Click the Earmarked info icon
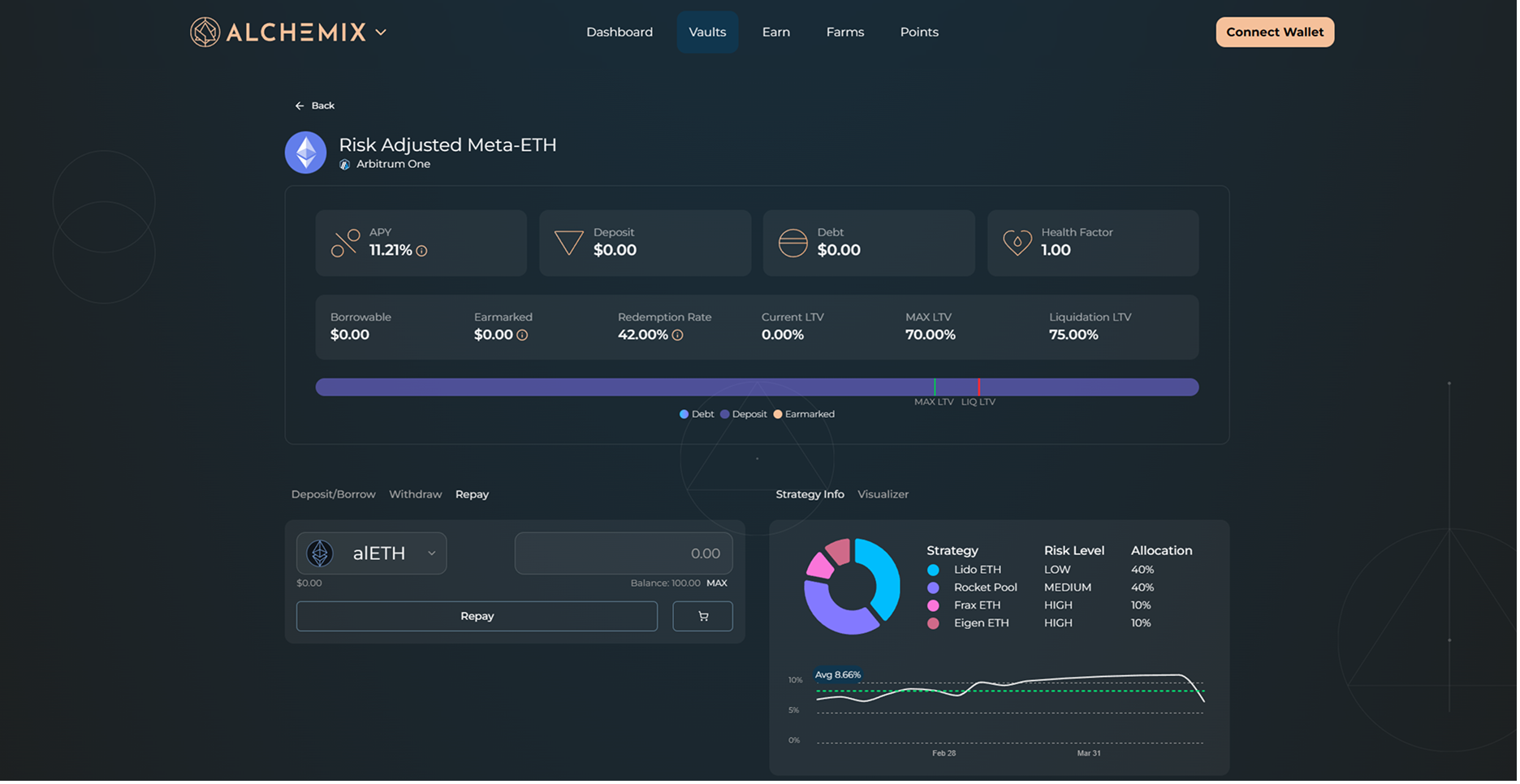The height and width of the screenshot is (784, 1520). coord(522,335)
